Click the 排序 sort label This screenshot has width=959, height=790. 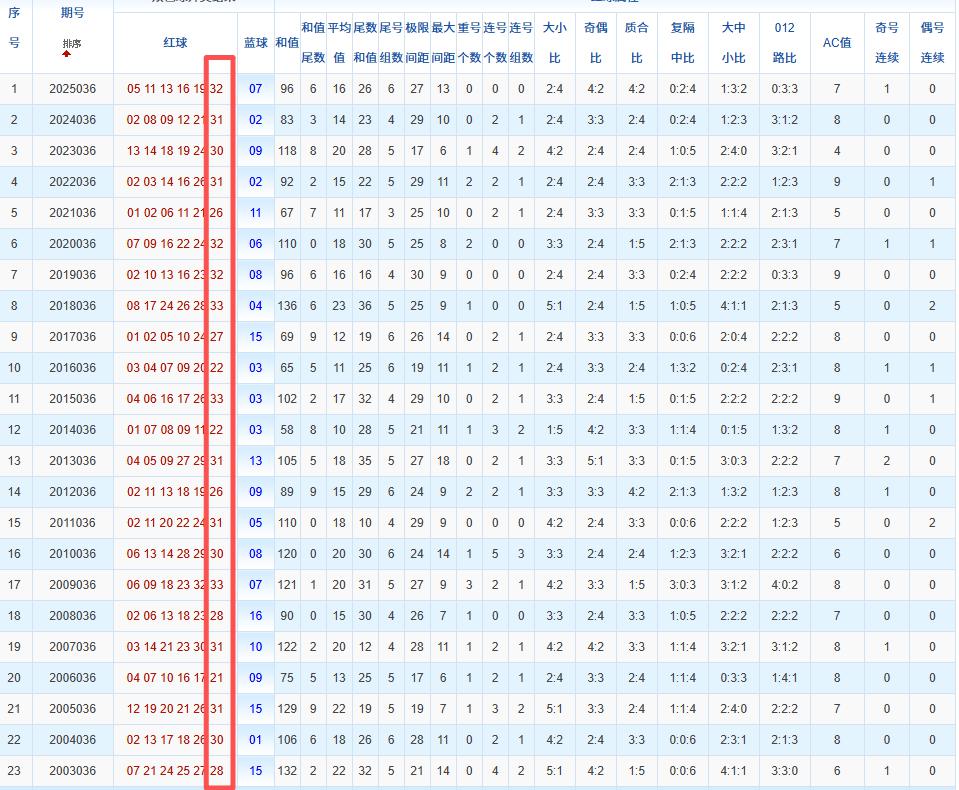point(72,44)
